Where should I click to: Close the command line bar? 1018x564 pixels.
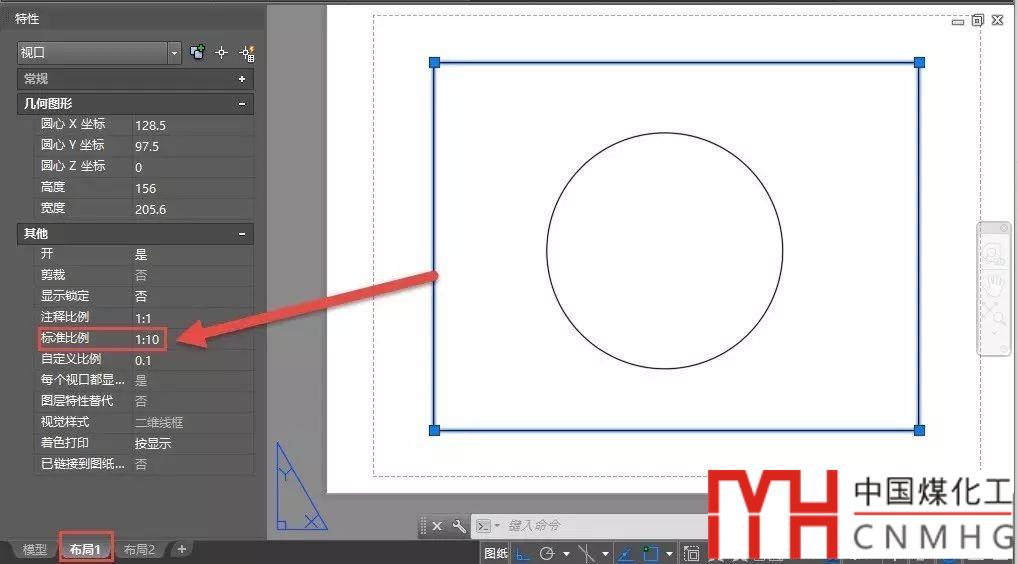pos(437,526)
